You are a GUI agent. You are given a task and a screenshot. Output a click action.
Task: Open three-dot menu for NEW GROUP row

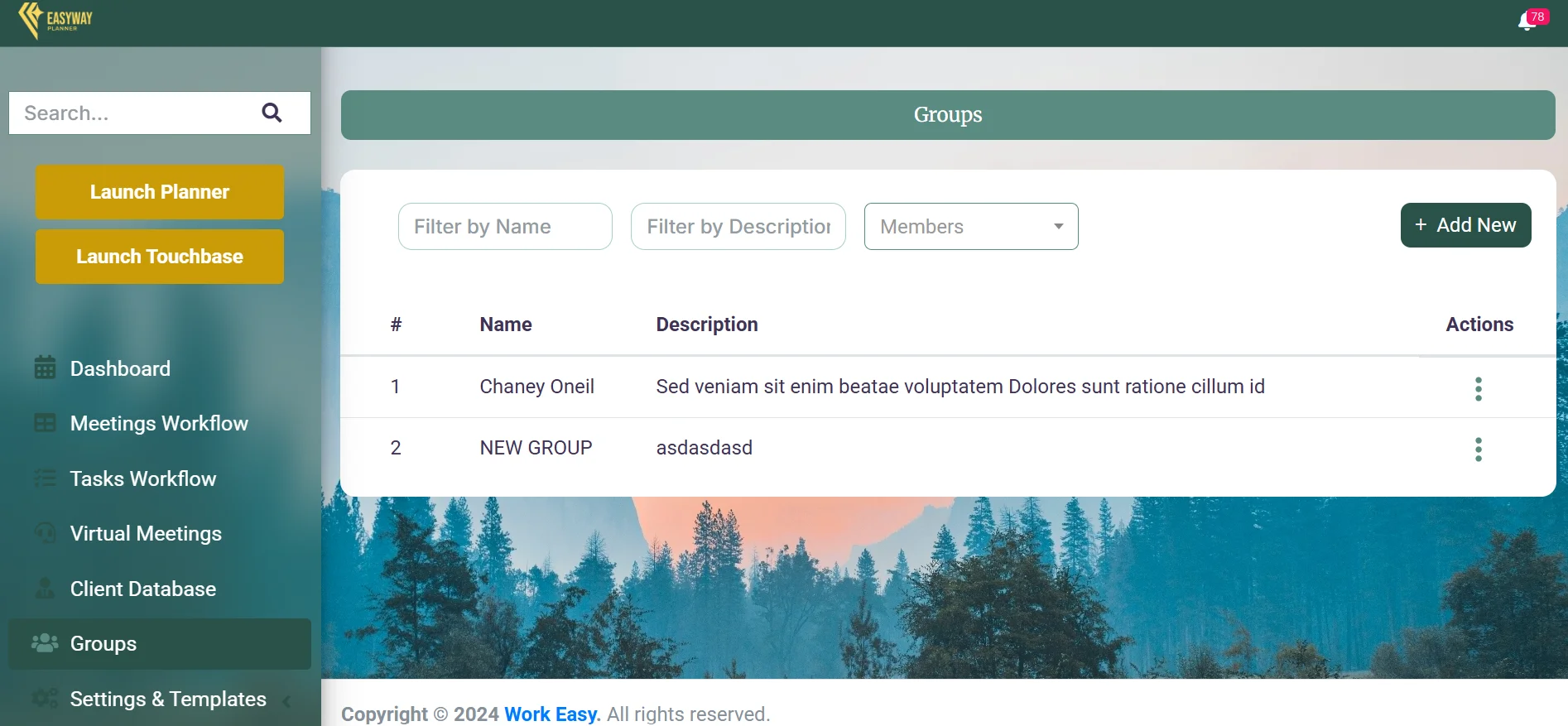pyautogui.click(x=1478, y=450)
